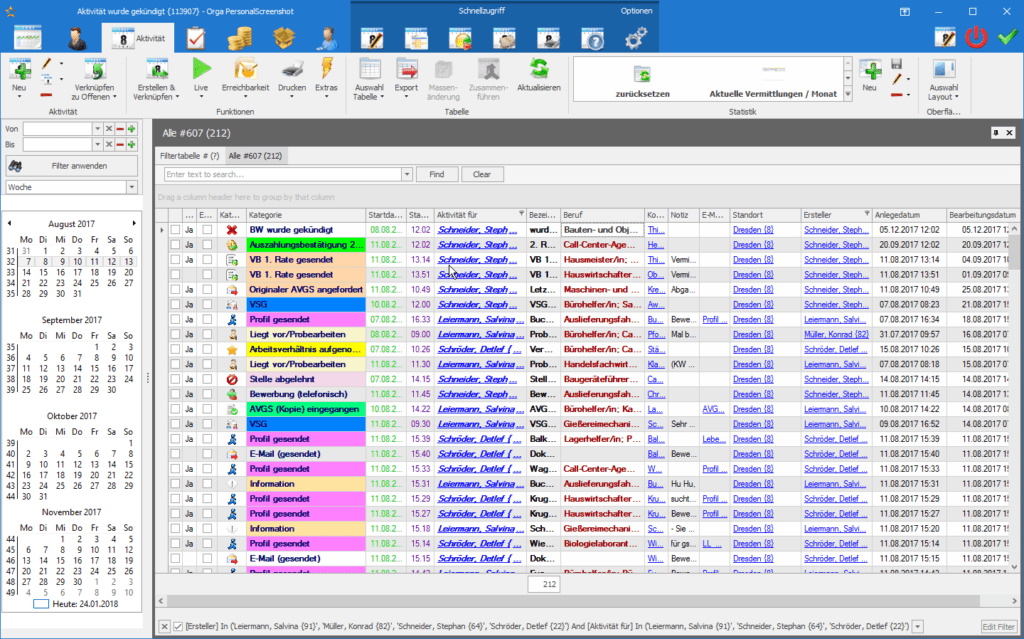This screenshot has width=1024, height=639.
Task: Open the Erreichbarkeit function
Action: [246, 75]
